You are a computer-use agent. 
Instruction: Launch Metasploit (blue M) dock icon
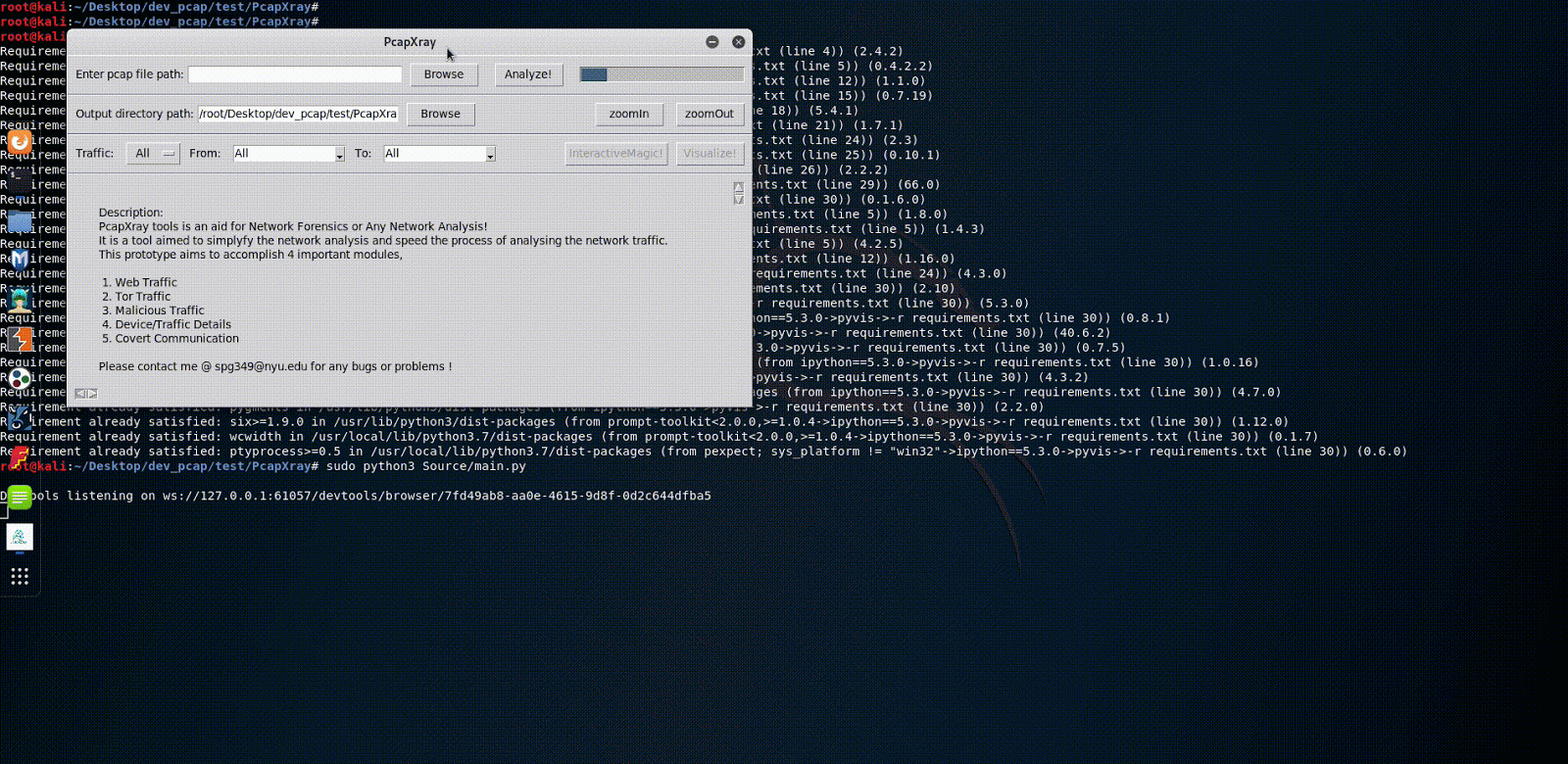coord(19,260)
